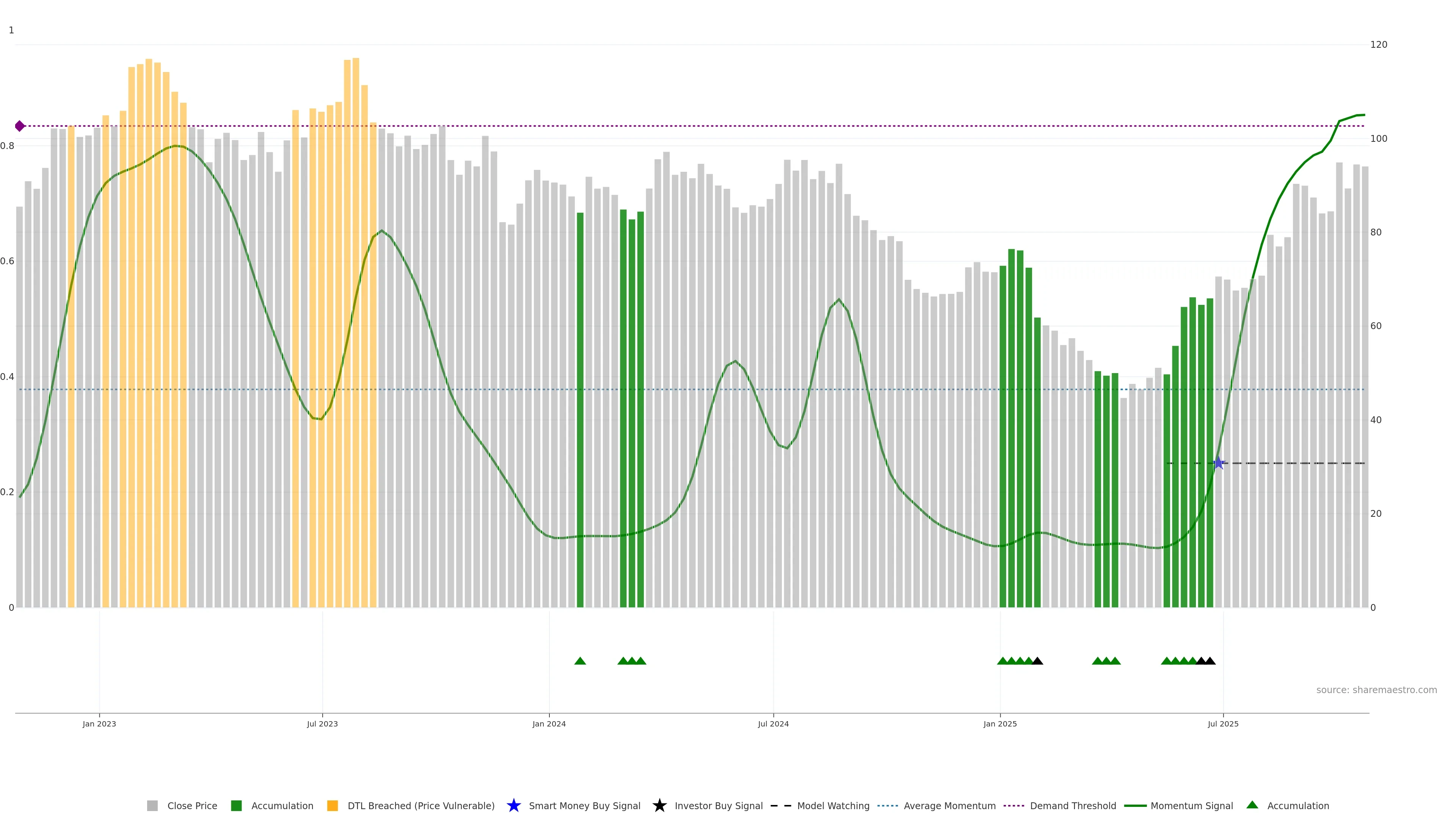This screenshot has height=819, width=1456.
Task: Click the Jul 2025 axis label
Action: pos(1223,723)
